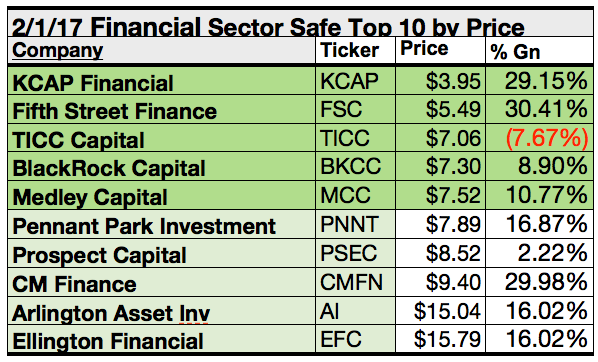Select the Prospect Capital company cell
The width and height of the screenshot is (598, 362).
pyautogui.click(x=162, y=253)
